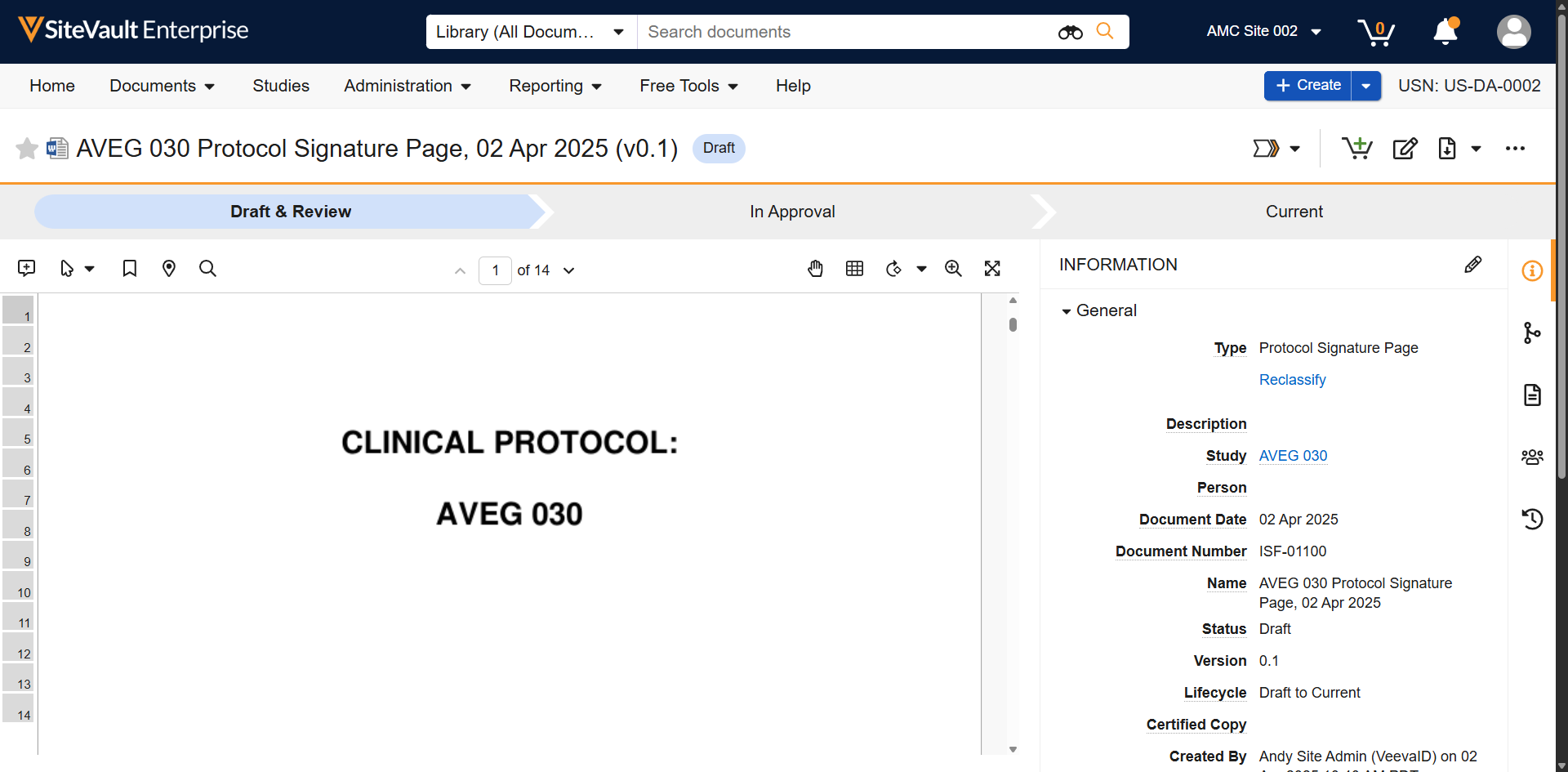Favorite the document with the star icon
1568x772 pixels.
pos(27,149)
